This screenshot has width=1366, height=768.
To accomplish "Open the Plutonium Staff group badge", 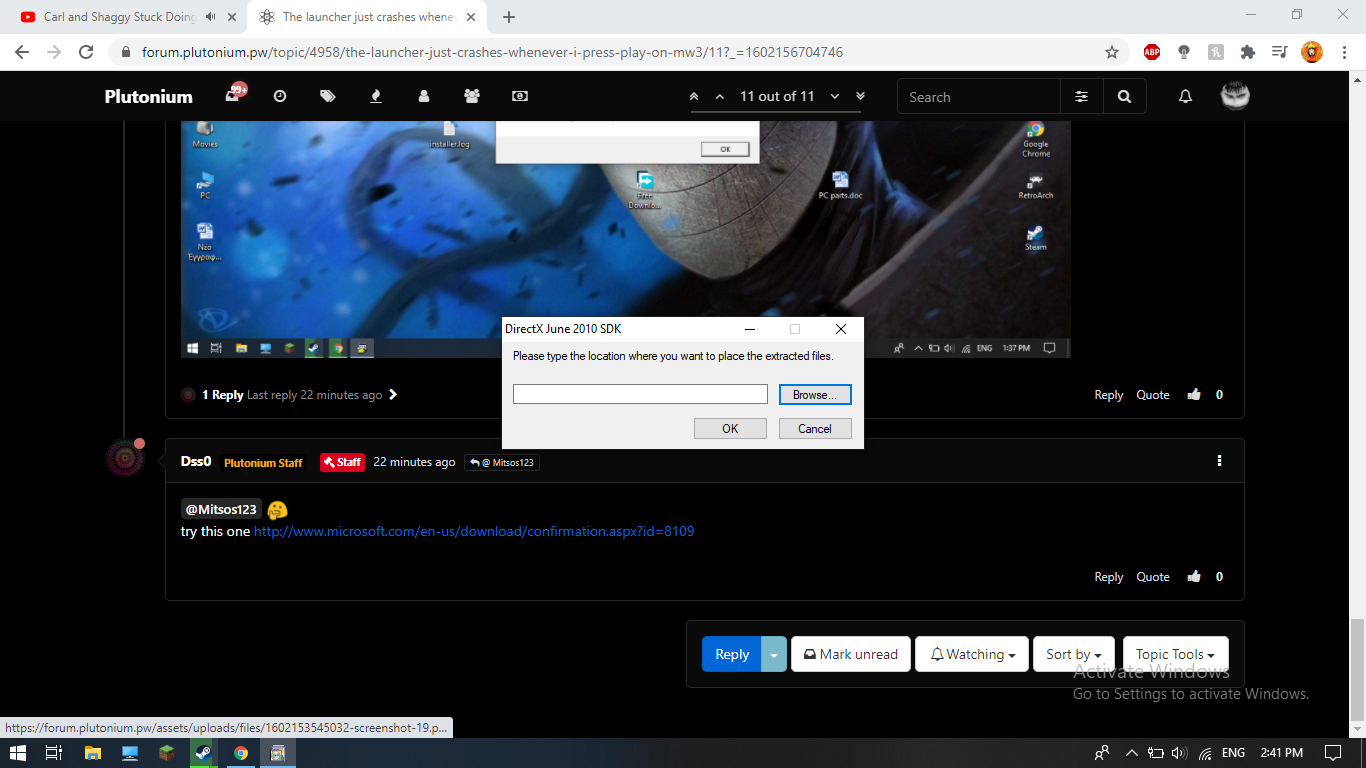I will (263, 463).
